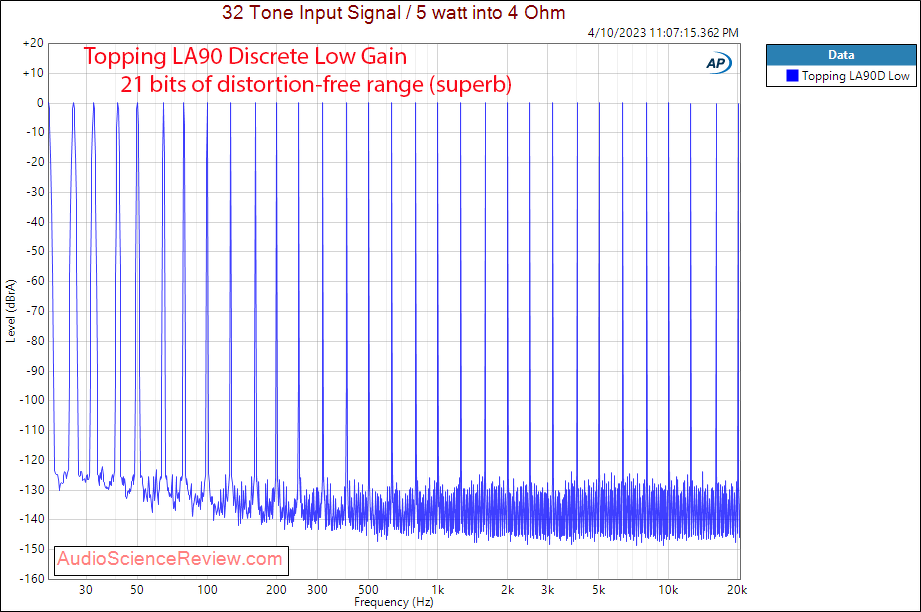Click the Topping LA90D Low legend label
The image size is (921, 612).
click(x=855, y=76)
